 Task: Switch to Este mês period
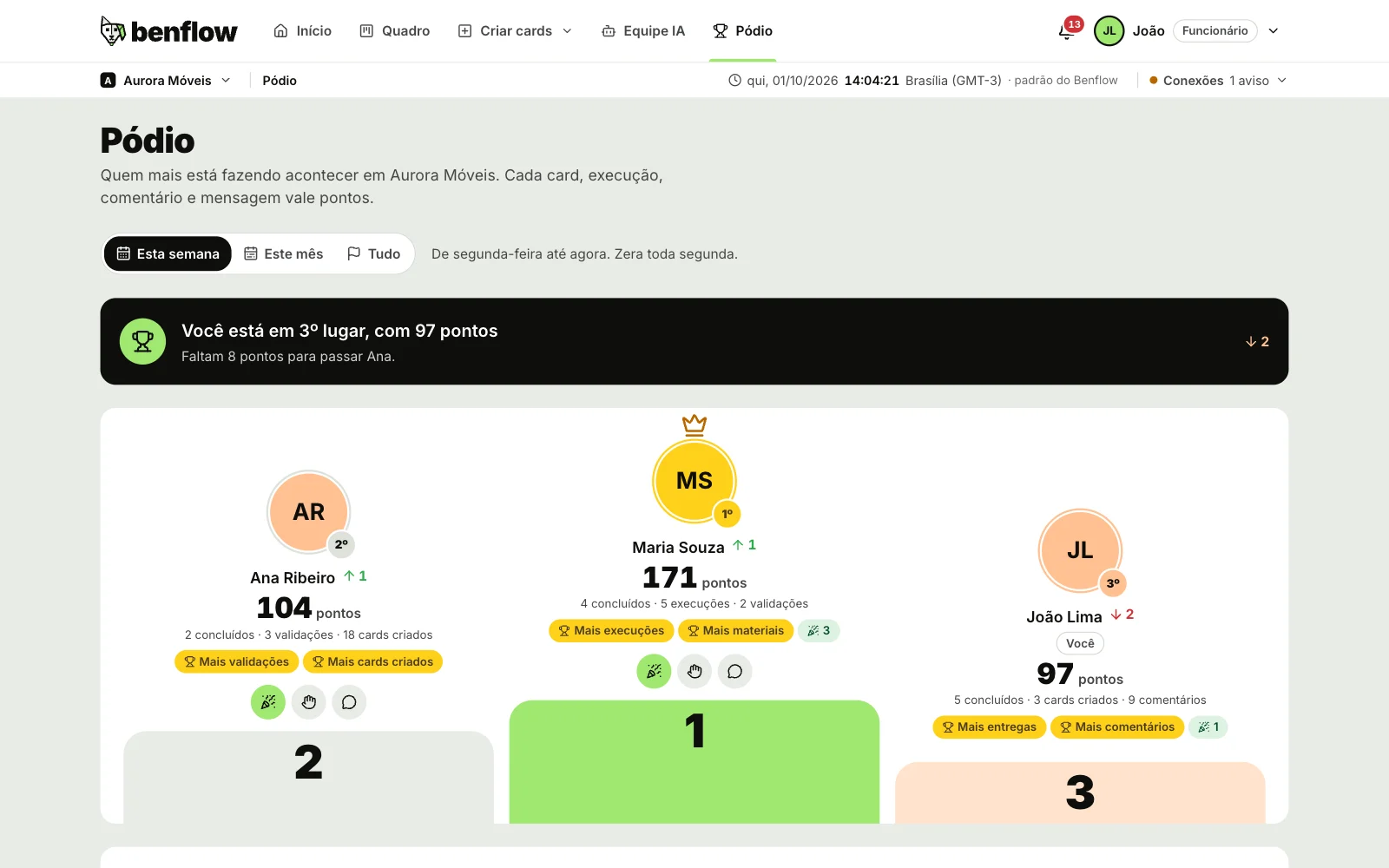pos(284,253)
